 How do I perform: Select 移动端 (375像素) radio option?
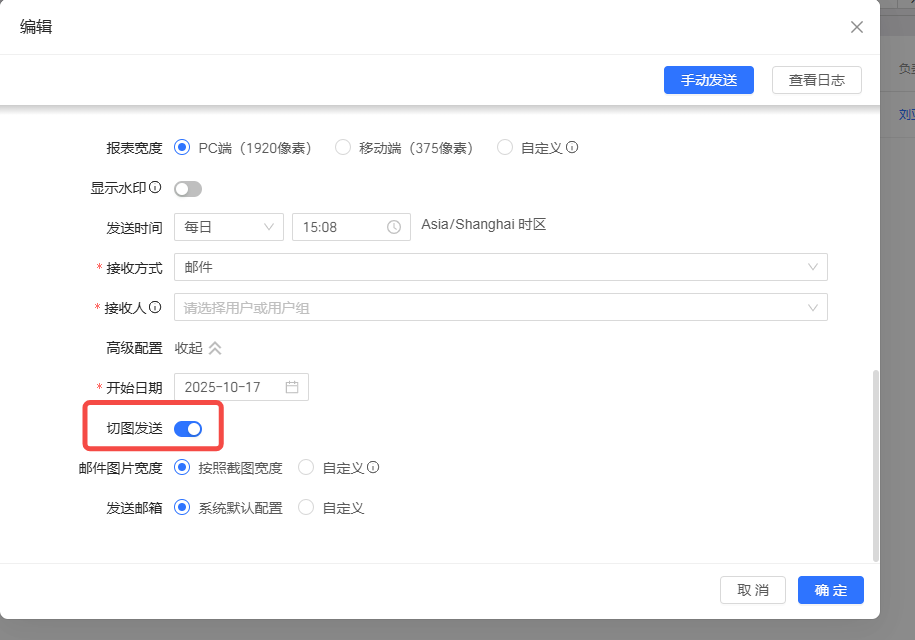[343, 148]
